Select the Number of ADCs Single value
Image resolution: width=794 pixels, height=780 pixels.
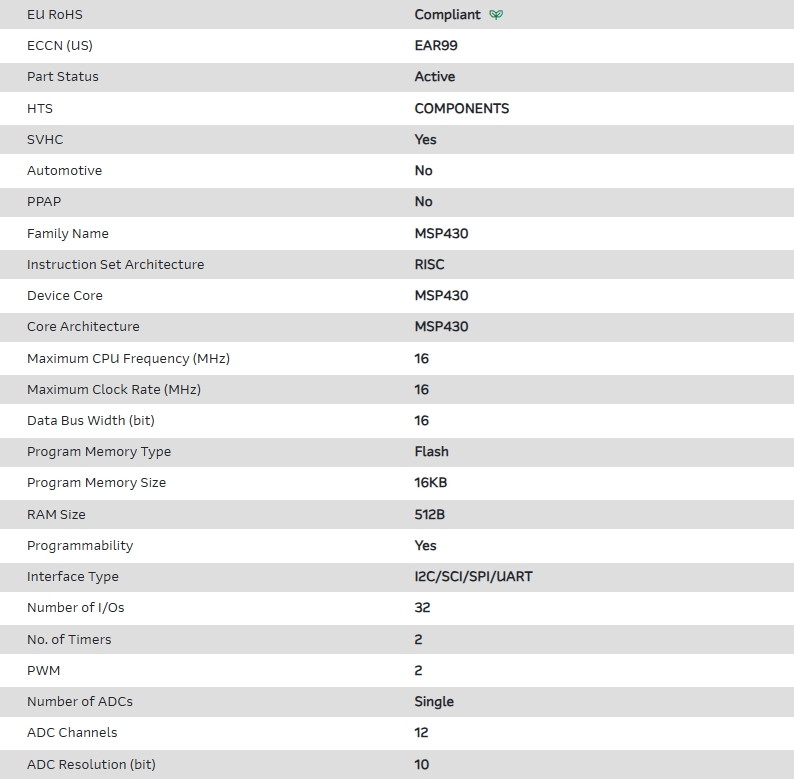434,702
